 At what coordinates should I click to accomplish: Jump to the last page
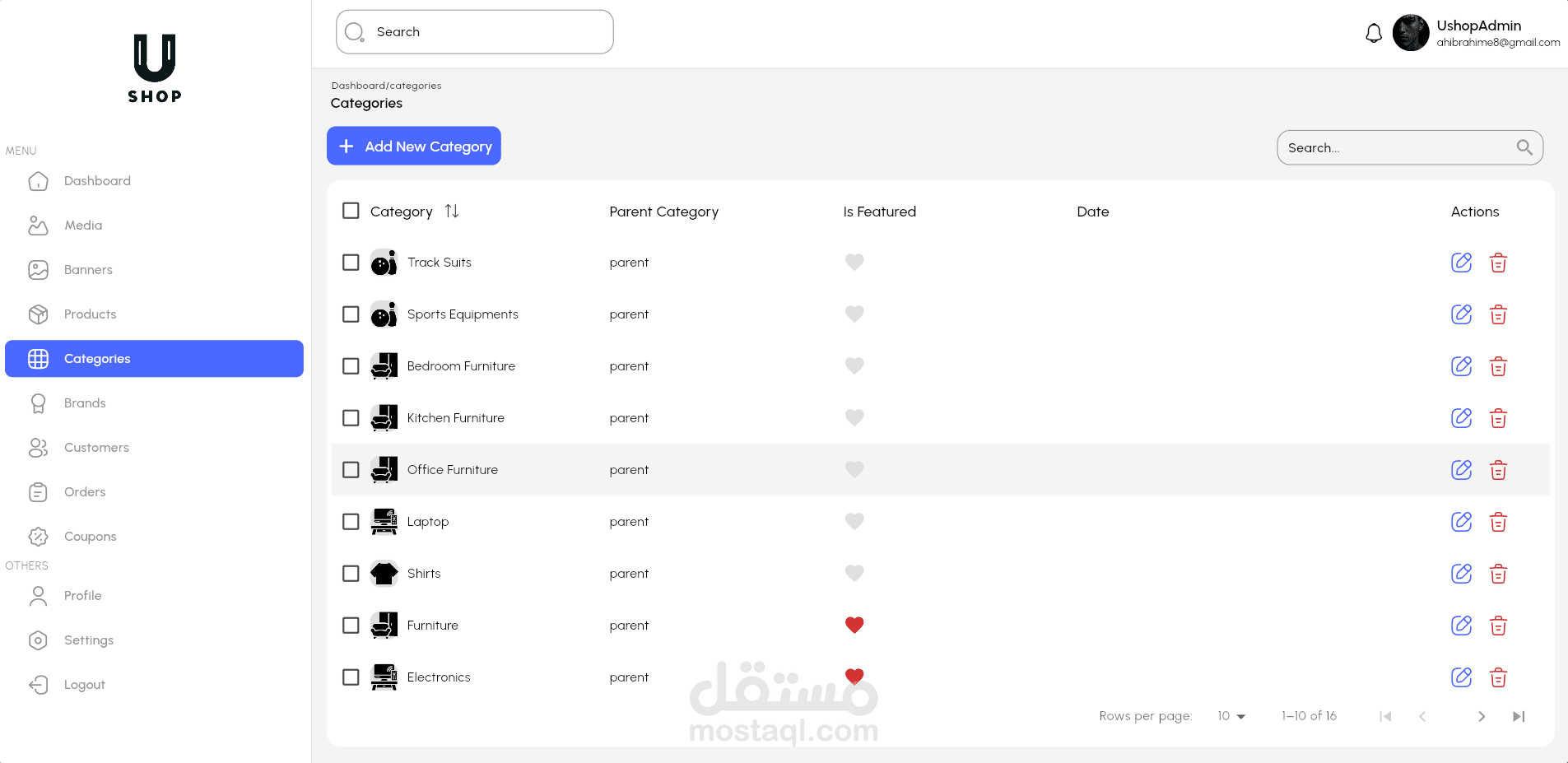(x=1519, y=716)
